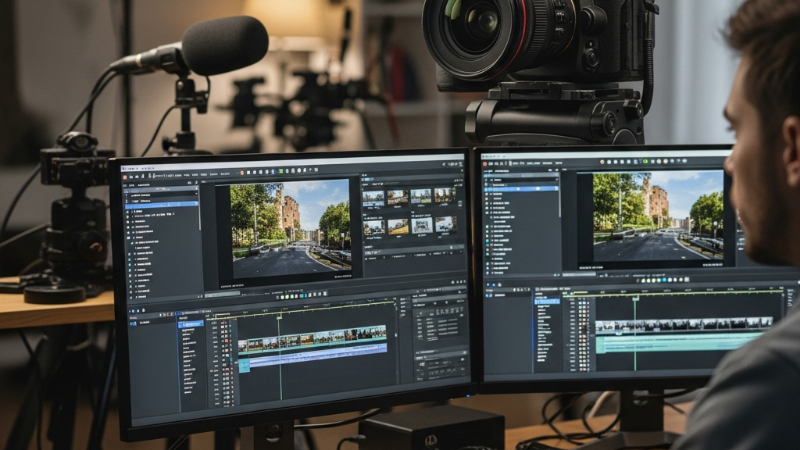Select the highlighted item in left monitor's project tree

[160, 204]
